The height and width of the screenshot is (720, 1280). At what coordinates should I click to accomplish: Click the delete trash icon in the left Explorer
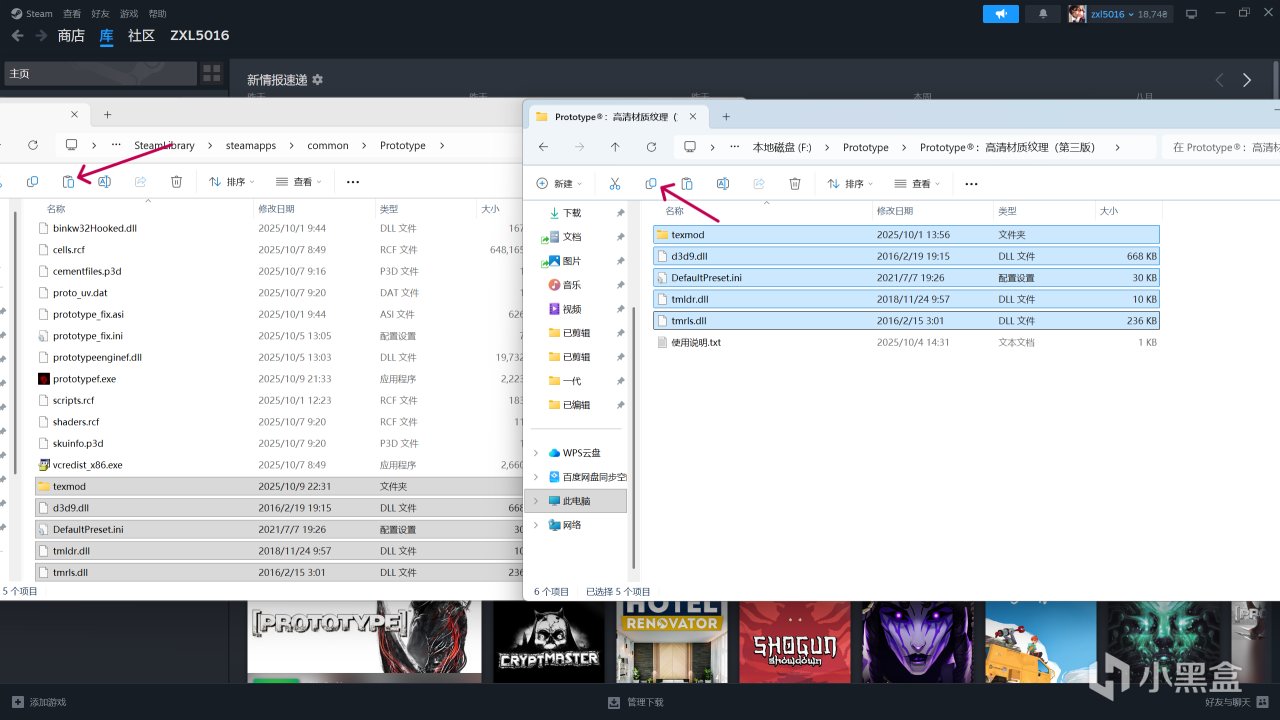pos(176,182)
